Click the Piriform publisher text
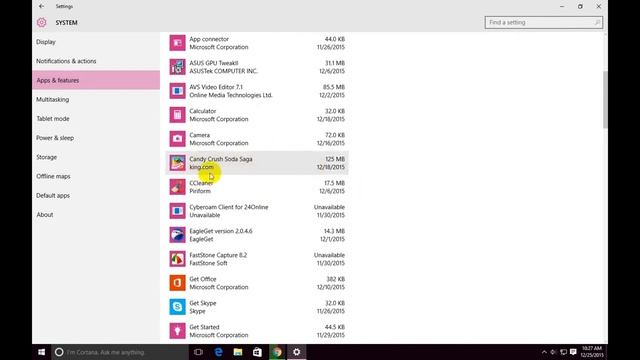 [200, 191]
